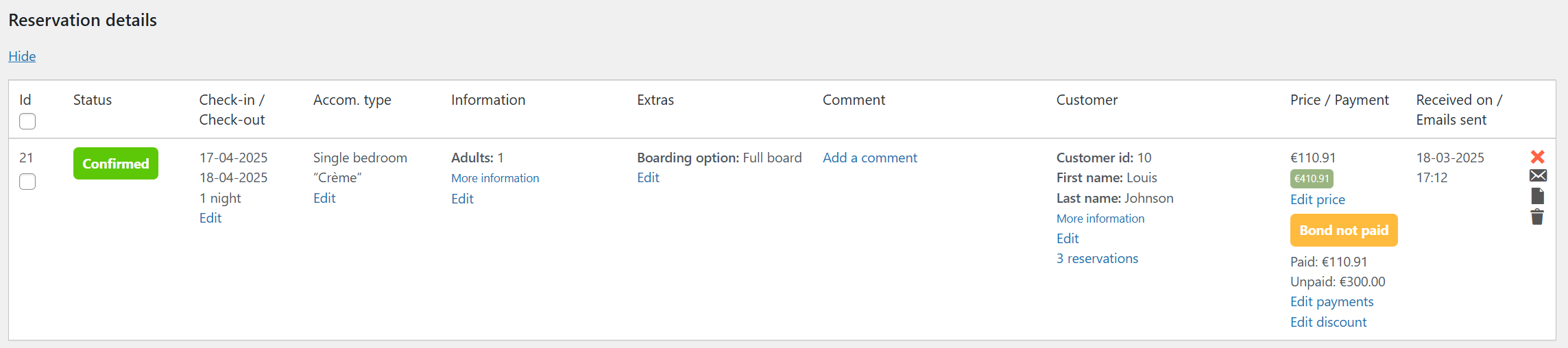Image resolution: width=1568 pixels, height=348 pixels.
Task: Edit the Single bedroom accommodation type
Action: pyautogui.click(x=324, y=198)
